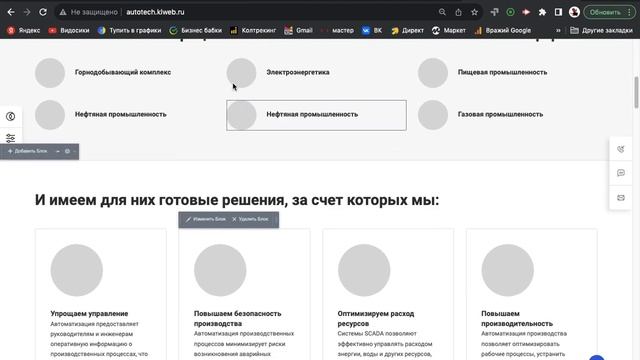Open the 'Бизнес бабки' bookmark
This screenshot has width=640, height=360.
click(x=196, y=30)
